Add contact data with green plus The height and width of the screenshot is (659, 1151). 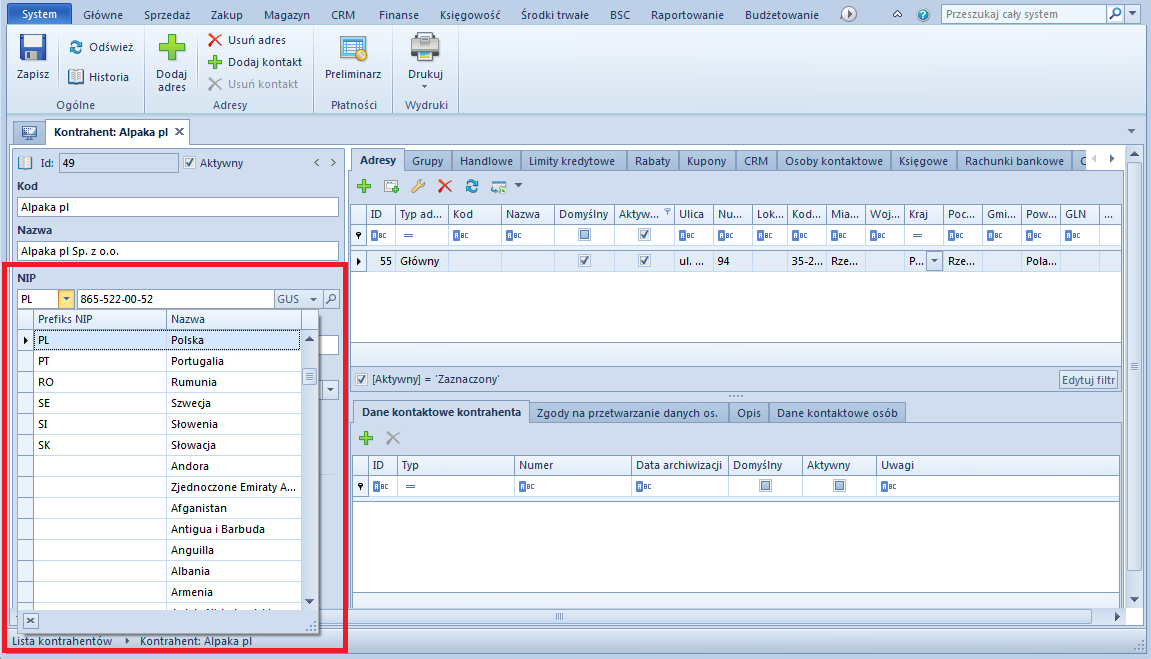click(x=366, y=438)
